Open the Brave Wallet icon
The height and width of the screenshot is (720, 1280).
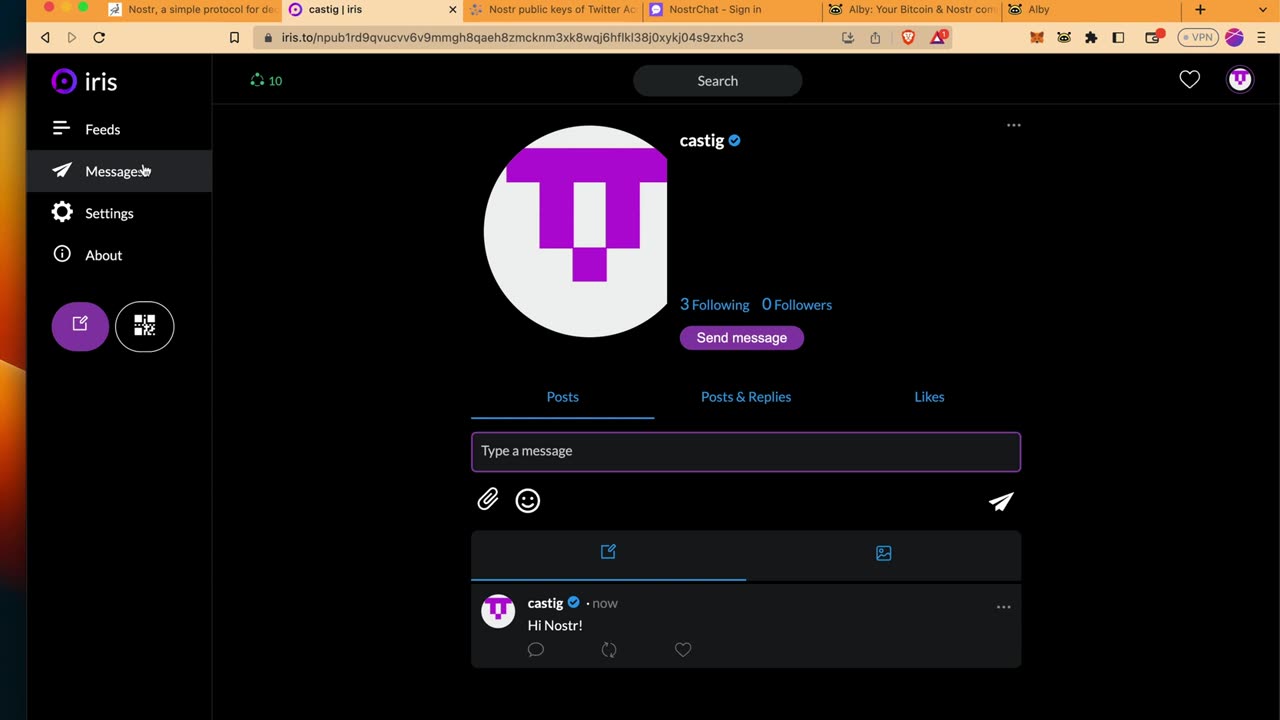1153,37
